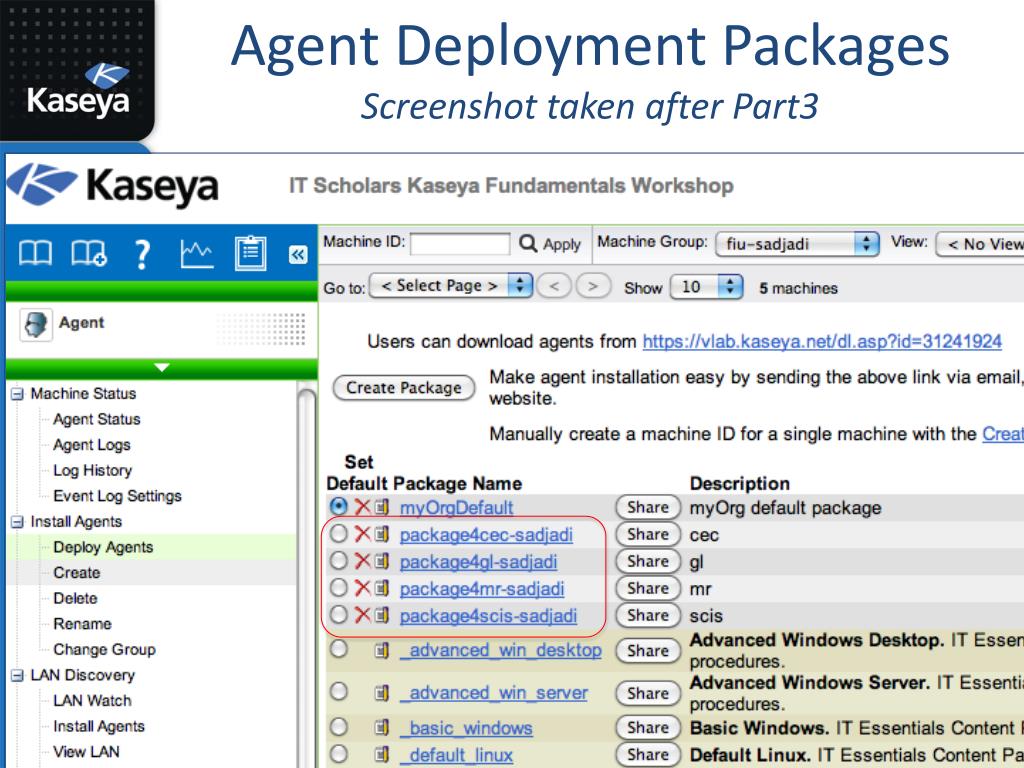
Task: Open the Rename menu item
Action: point(82,624)
